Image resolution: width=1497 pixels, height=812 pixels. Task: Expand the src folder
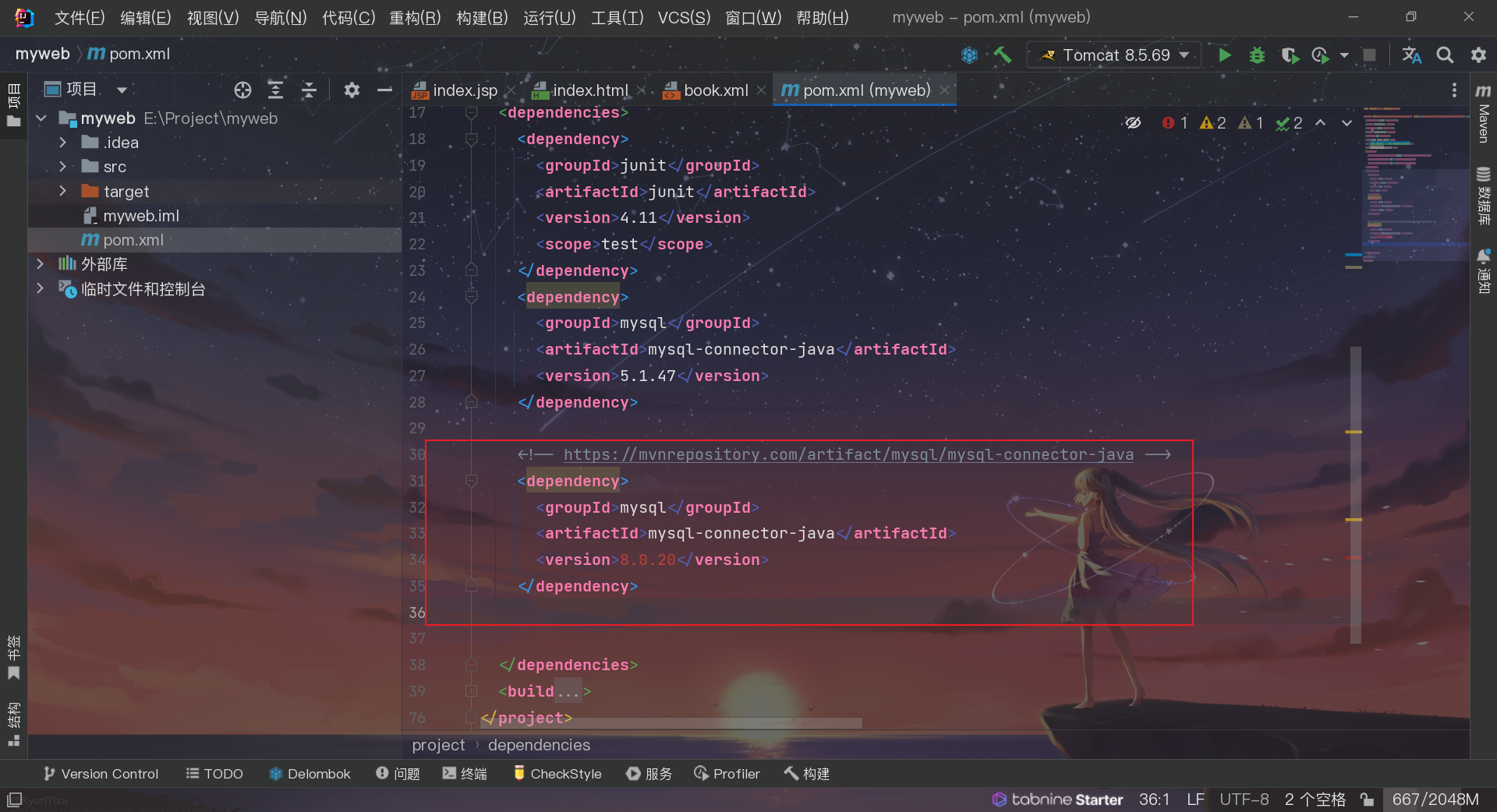(x=63, y=167)
